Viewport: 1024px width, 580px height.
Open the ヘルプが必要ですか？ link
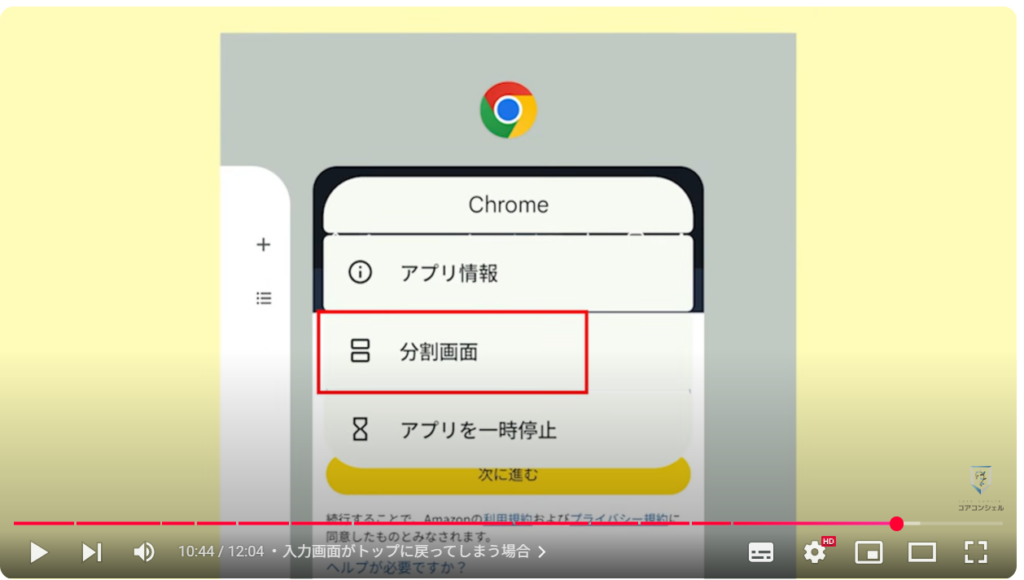(x=396, y=568)
